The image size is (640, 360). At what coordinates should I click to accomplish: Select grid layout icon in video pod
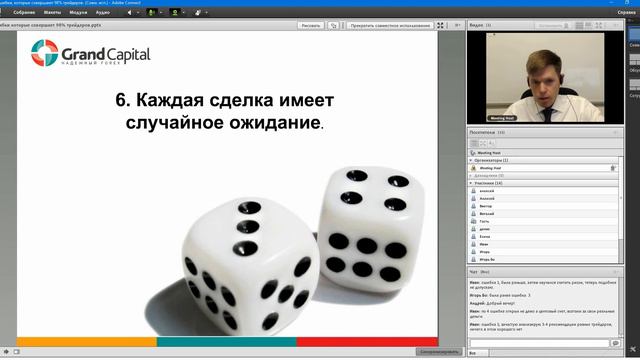point(579,25)
